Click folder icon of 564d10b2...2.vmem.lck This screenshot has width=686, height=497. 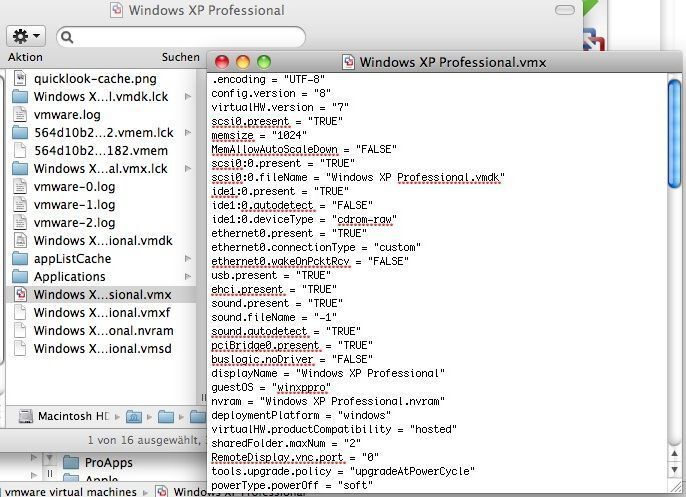[x=20, y=132]
